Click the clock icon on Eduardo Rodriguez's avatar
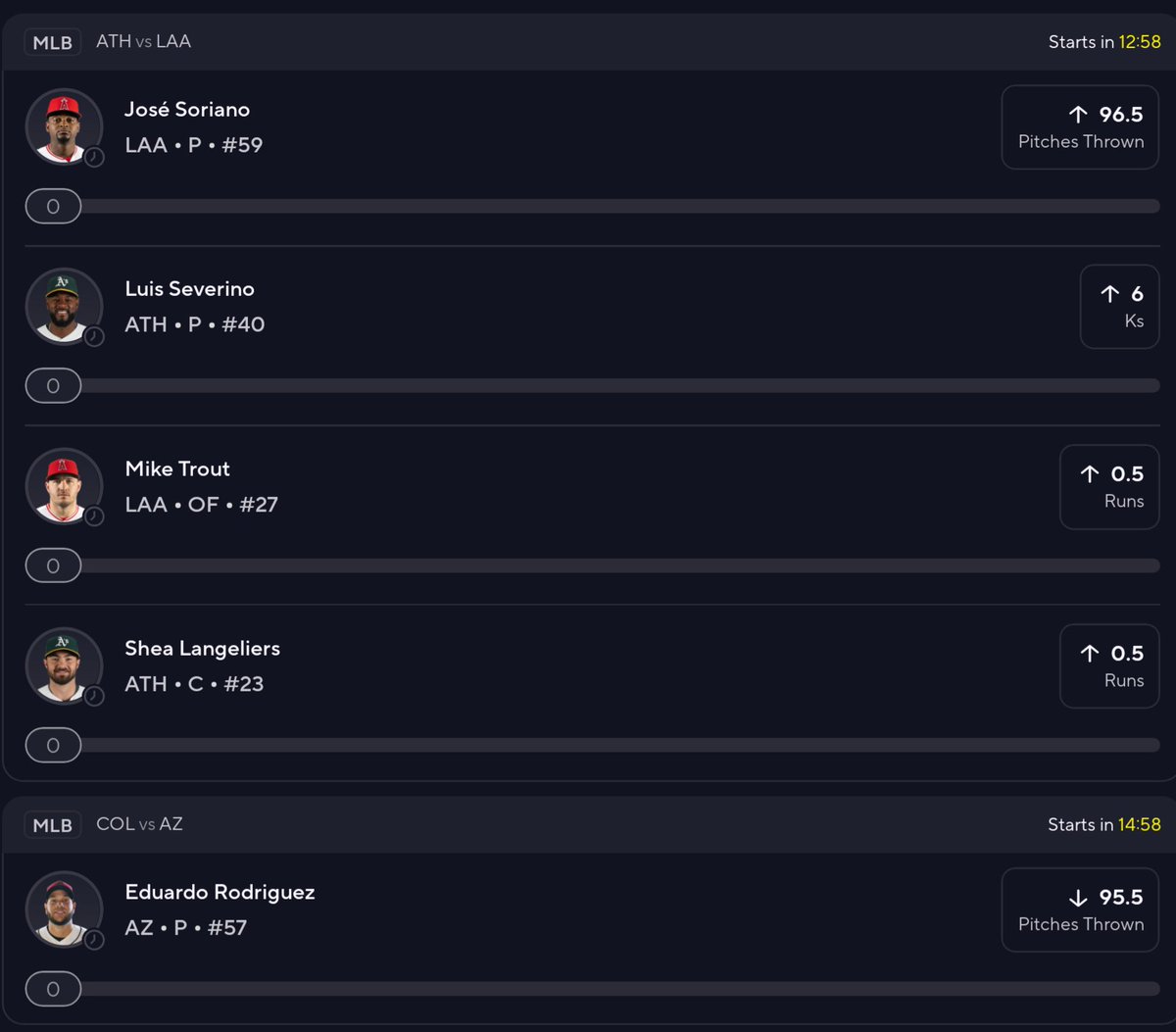This screenshot has height=1032, width=1176. tap(94, 940)
